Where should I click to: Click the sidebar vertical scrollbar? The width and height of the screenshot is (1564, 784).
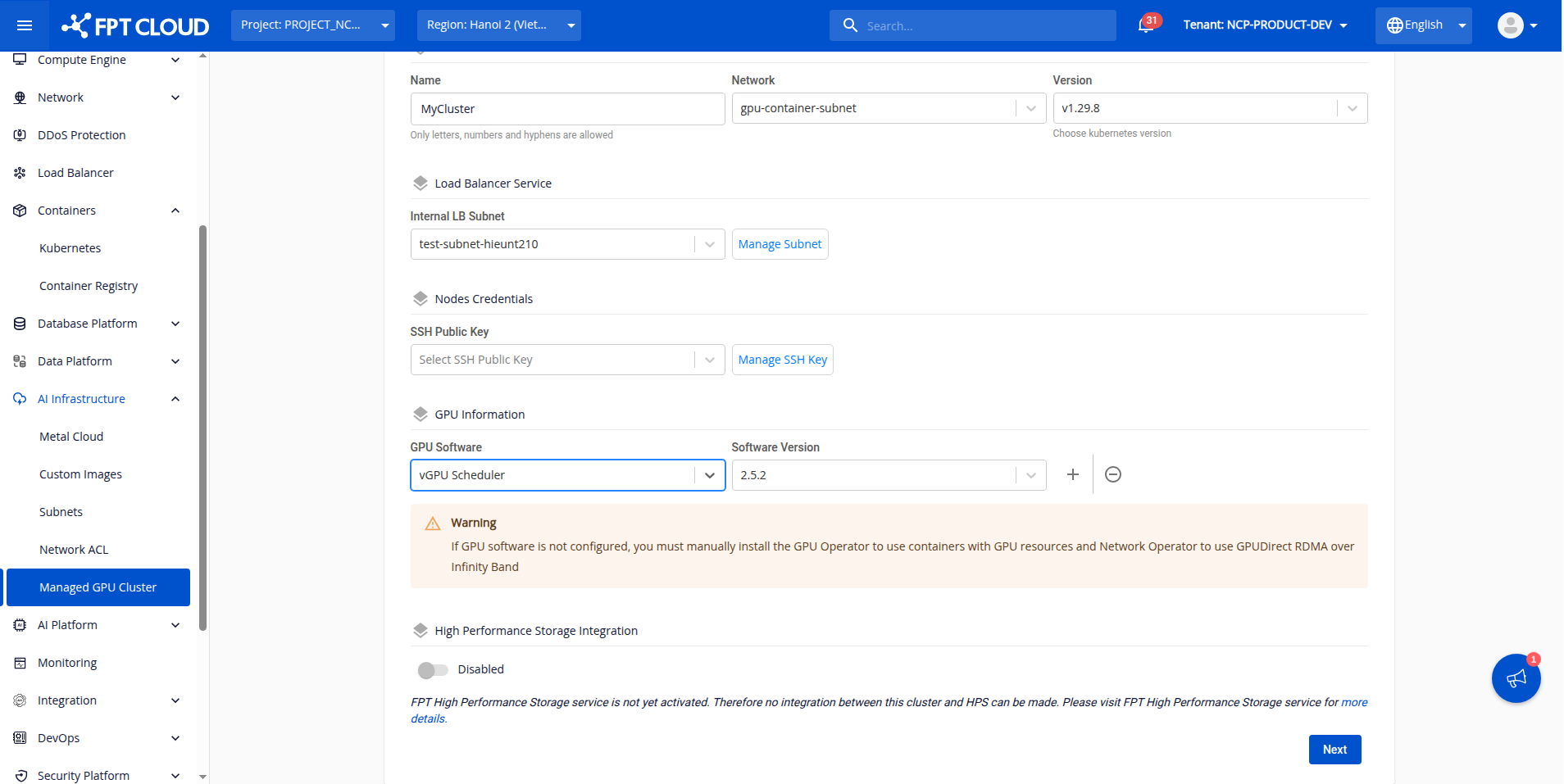(x=202, y=426)
